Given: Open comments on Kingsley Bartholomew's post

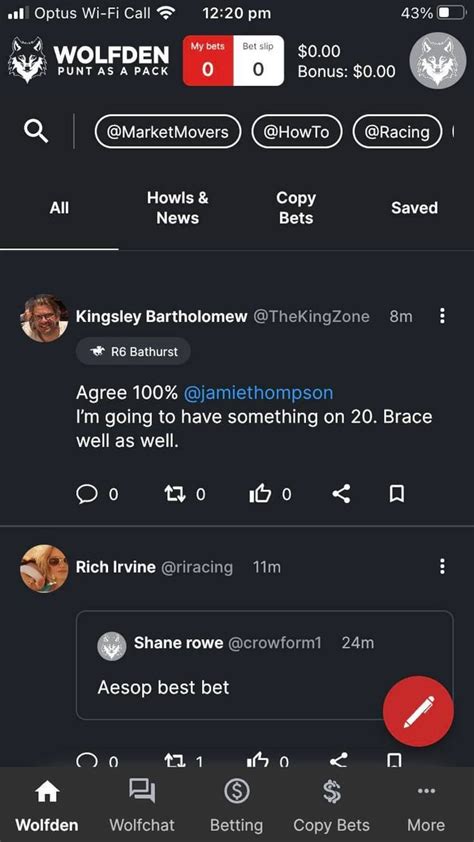Looking at the screenshot, I should 97,493.
